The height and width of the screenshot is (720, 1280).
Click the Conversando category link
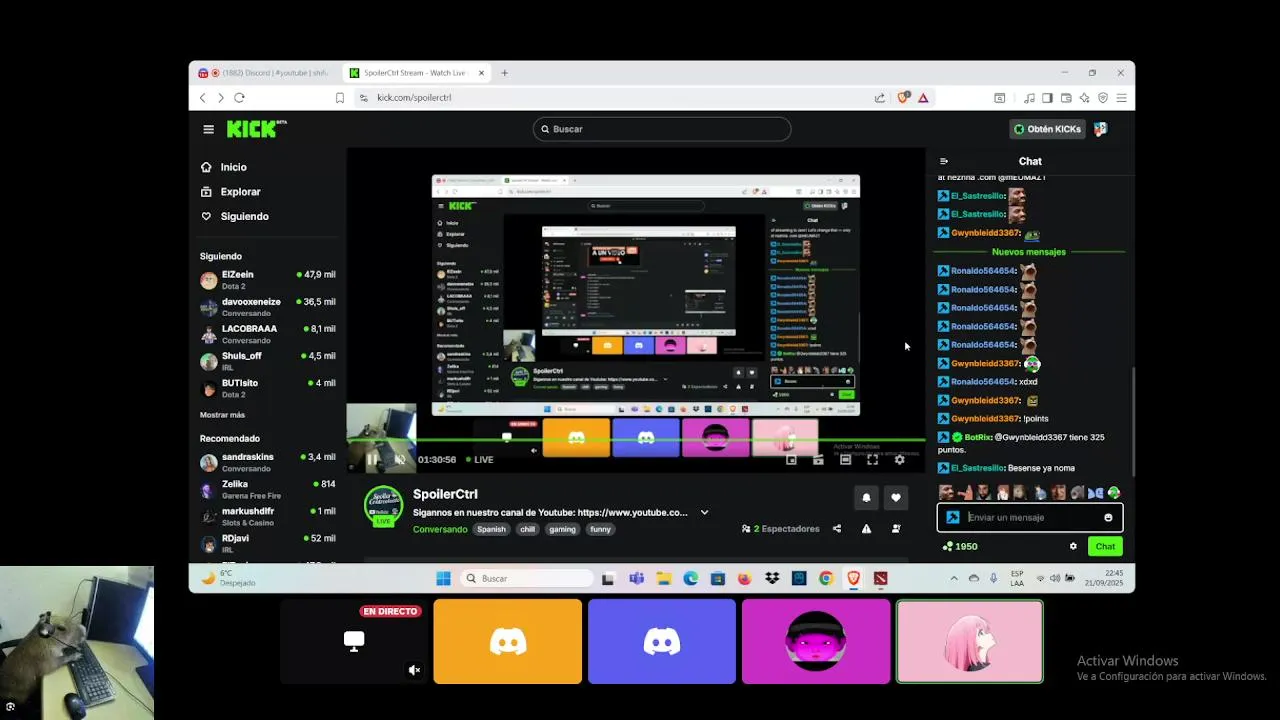click(x=440, y=529)
